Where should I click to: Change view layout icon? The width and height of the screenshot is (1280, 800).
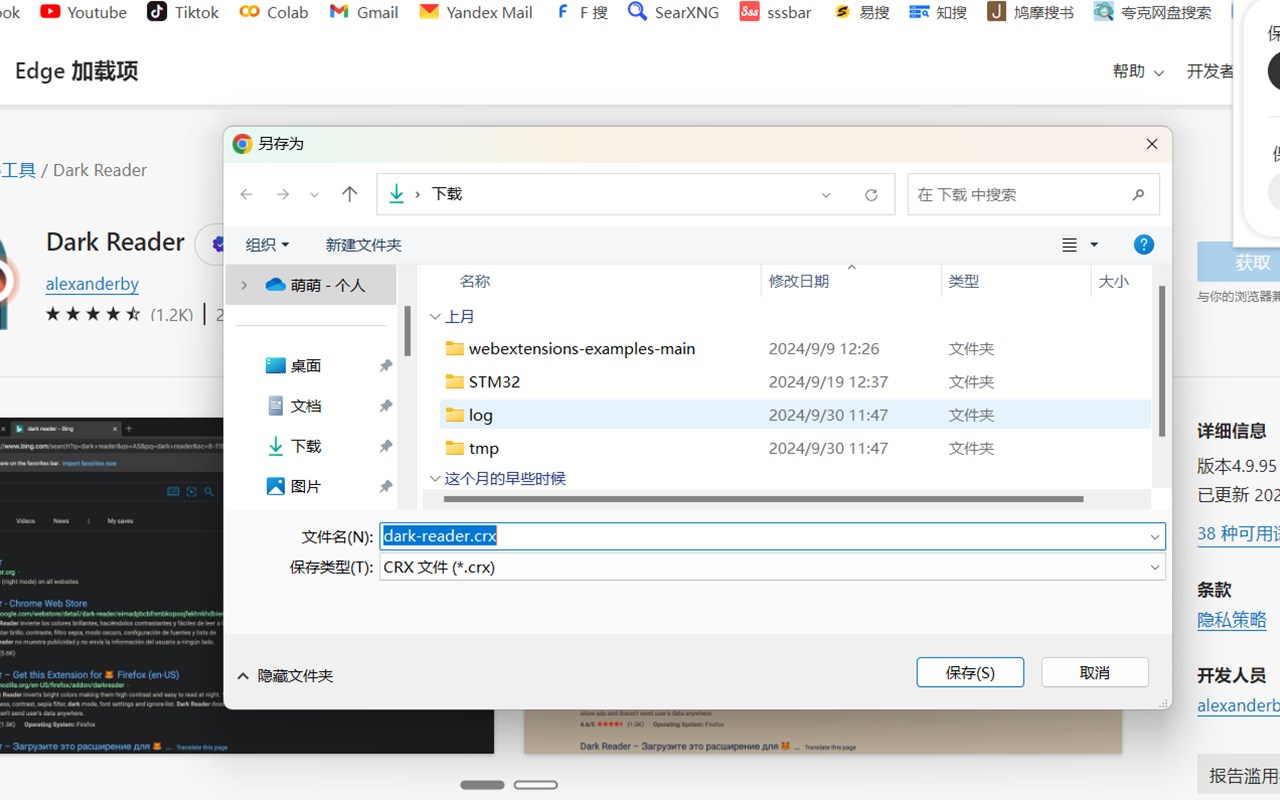[1069, 245]
